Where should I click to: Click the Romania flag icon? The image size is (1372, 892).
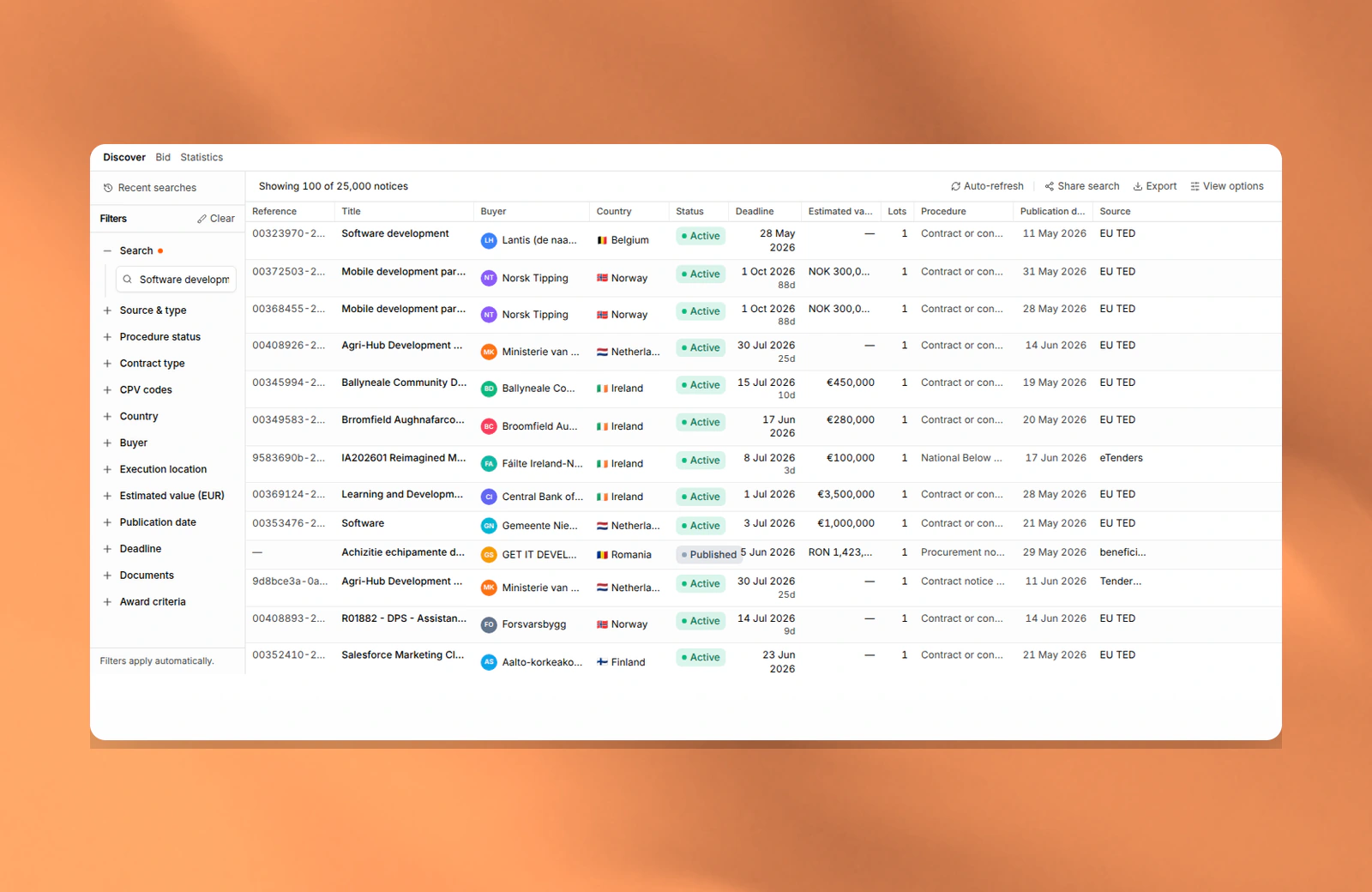(602, 555)
